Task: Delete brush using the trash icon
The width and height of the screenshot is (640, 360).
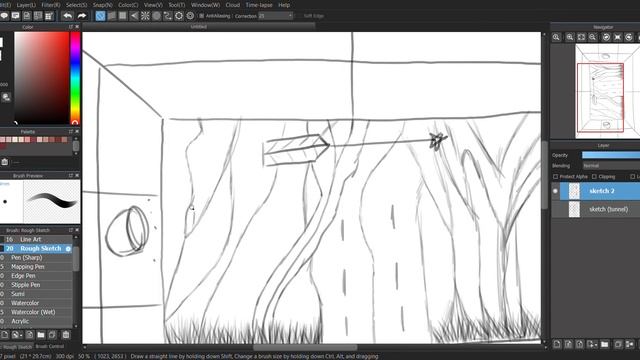Action: point(66,335)
